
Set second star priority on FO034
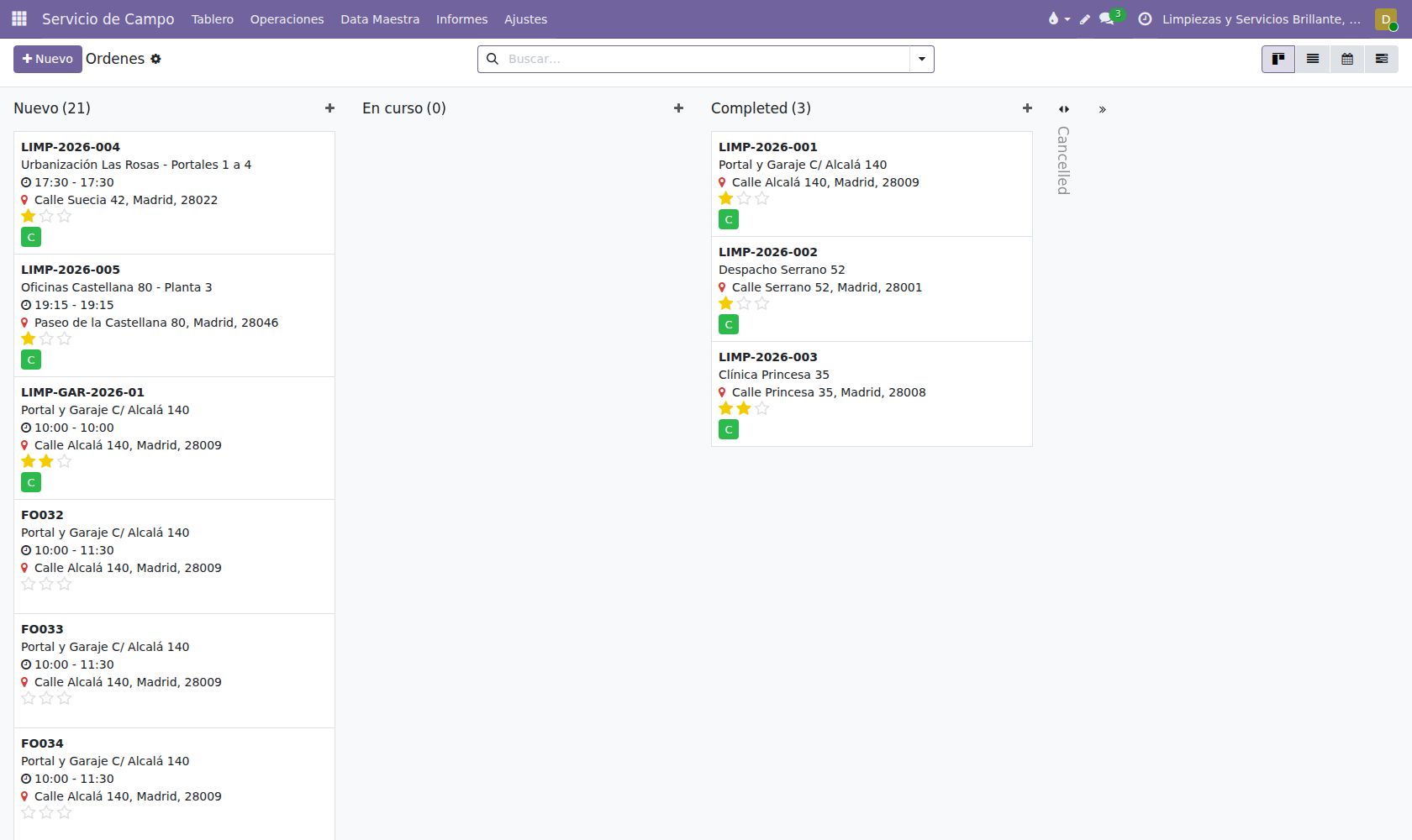pos(46,812)
